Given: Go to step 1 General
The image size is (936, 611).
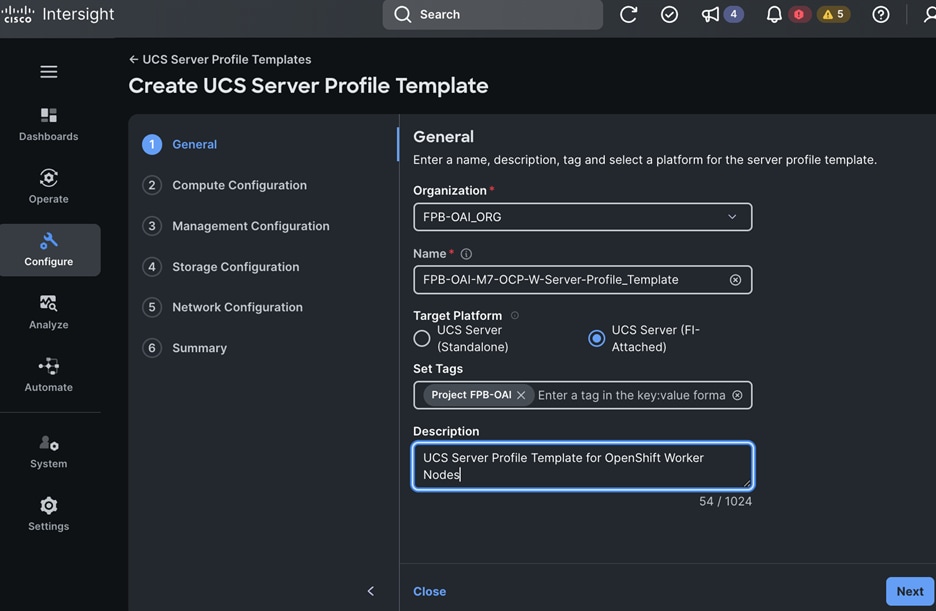Looking at the screenshot, I should coord(180,144).
